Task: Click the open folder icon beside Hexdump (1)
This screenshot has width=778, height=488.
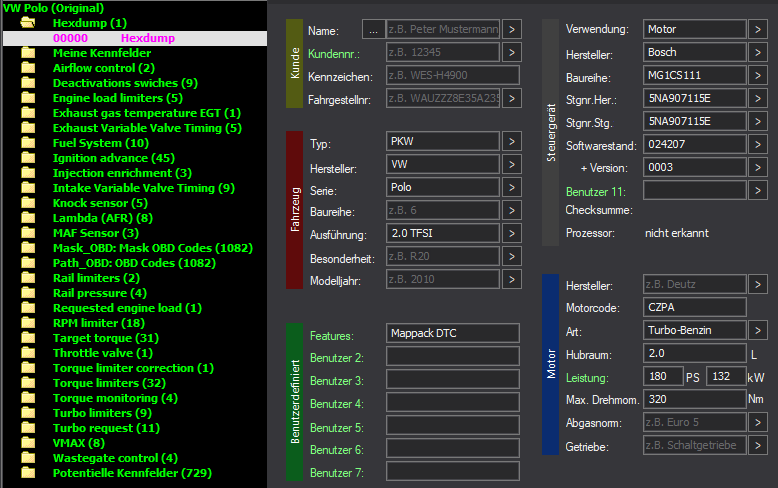Action: 28,23
